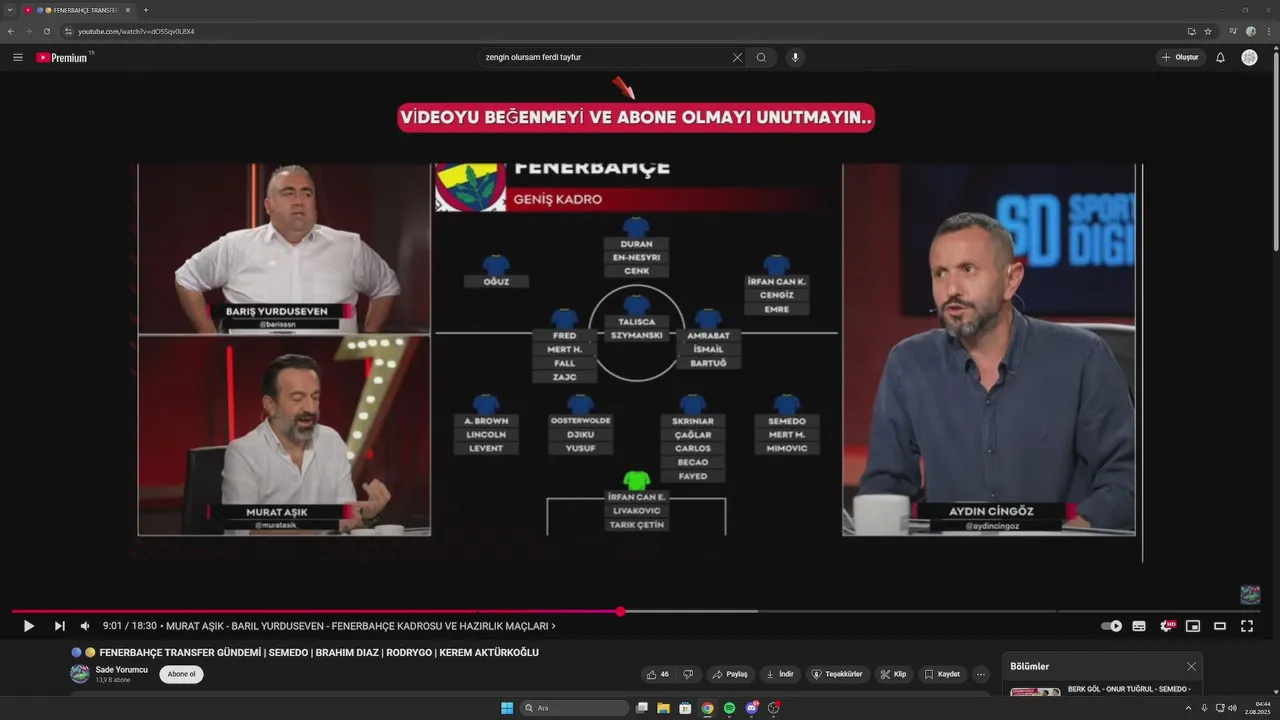The image size is (1280, 720).
Task: Click the channel watermark in video corner
Action: [x=1250, y=595]
